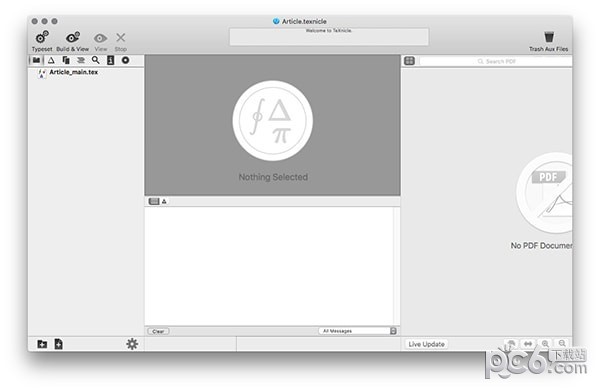Viewport: 600px width, 391px height.
Task: Fit PDF to width arrows icon
Action: click(x=528, y=344)
